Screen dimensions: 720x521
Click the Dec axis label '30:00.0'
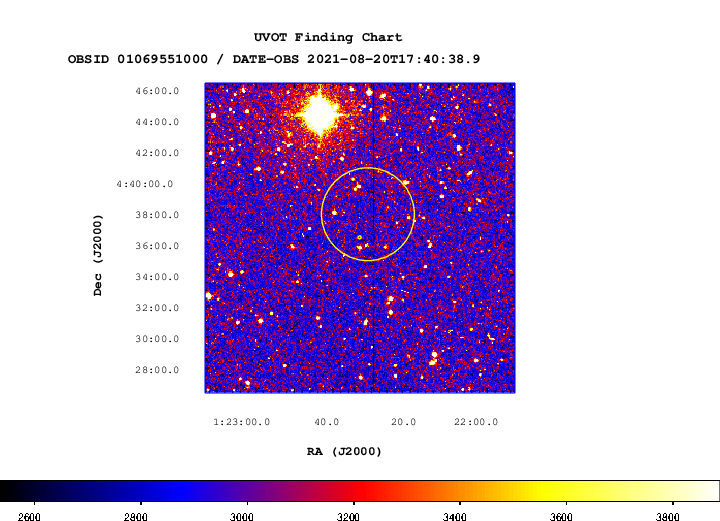[x=157, y=339]
